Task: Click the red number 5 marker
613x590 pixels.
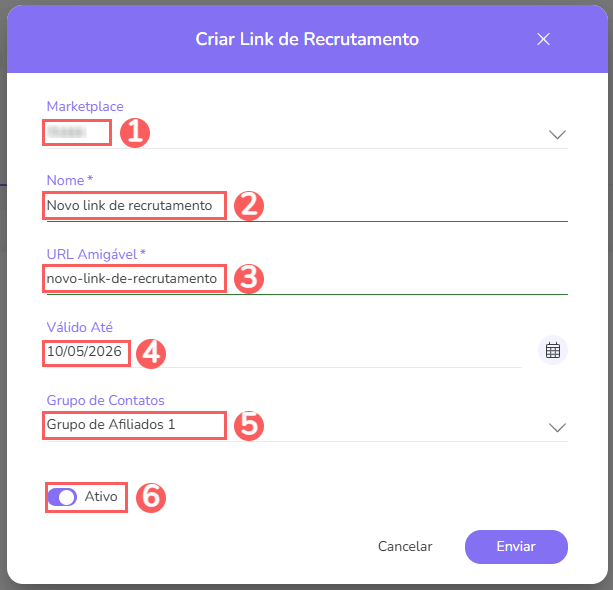Action: pyautogui.click(x=248, y=424)
